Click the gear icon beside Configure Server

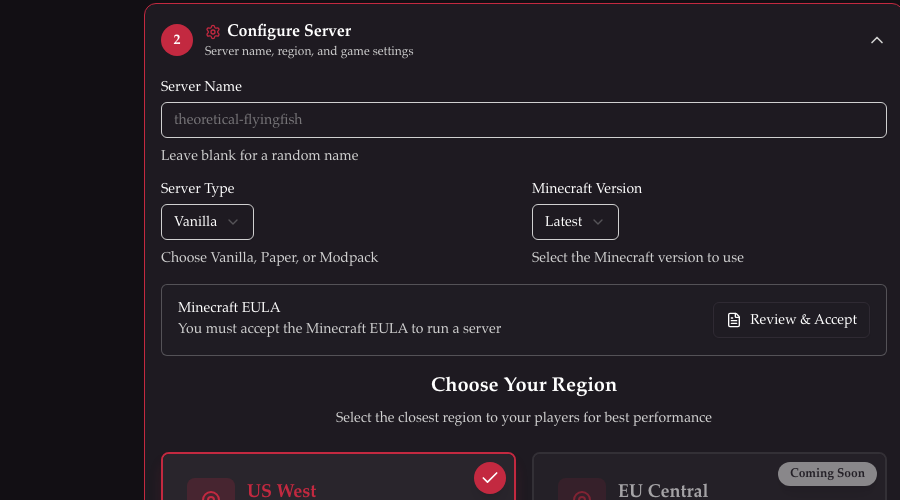pos(213,32)
